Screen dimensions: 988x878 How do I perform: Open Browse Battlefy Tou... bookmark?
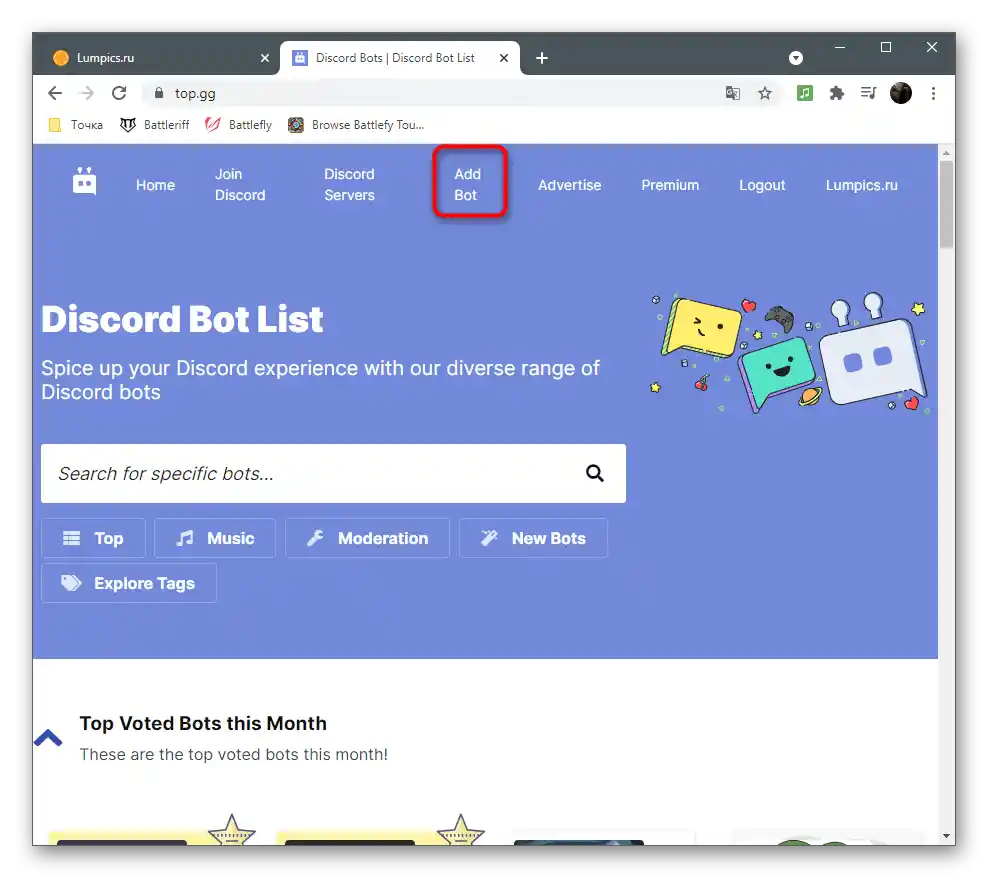(x=356, y=125)
